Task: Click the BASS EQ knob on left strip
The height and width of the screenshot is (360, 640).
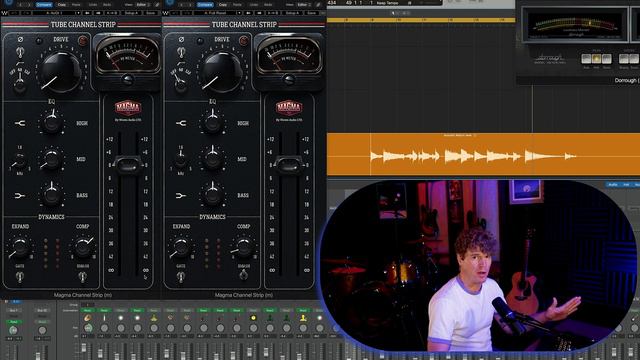Action: pos(51,195)
